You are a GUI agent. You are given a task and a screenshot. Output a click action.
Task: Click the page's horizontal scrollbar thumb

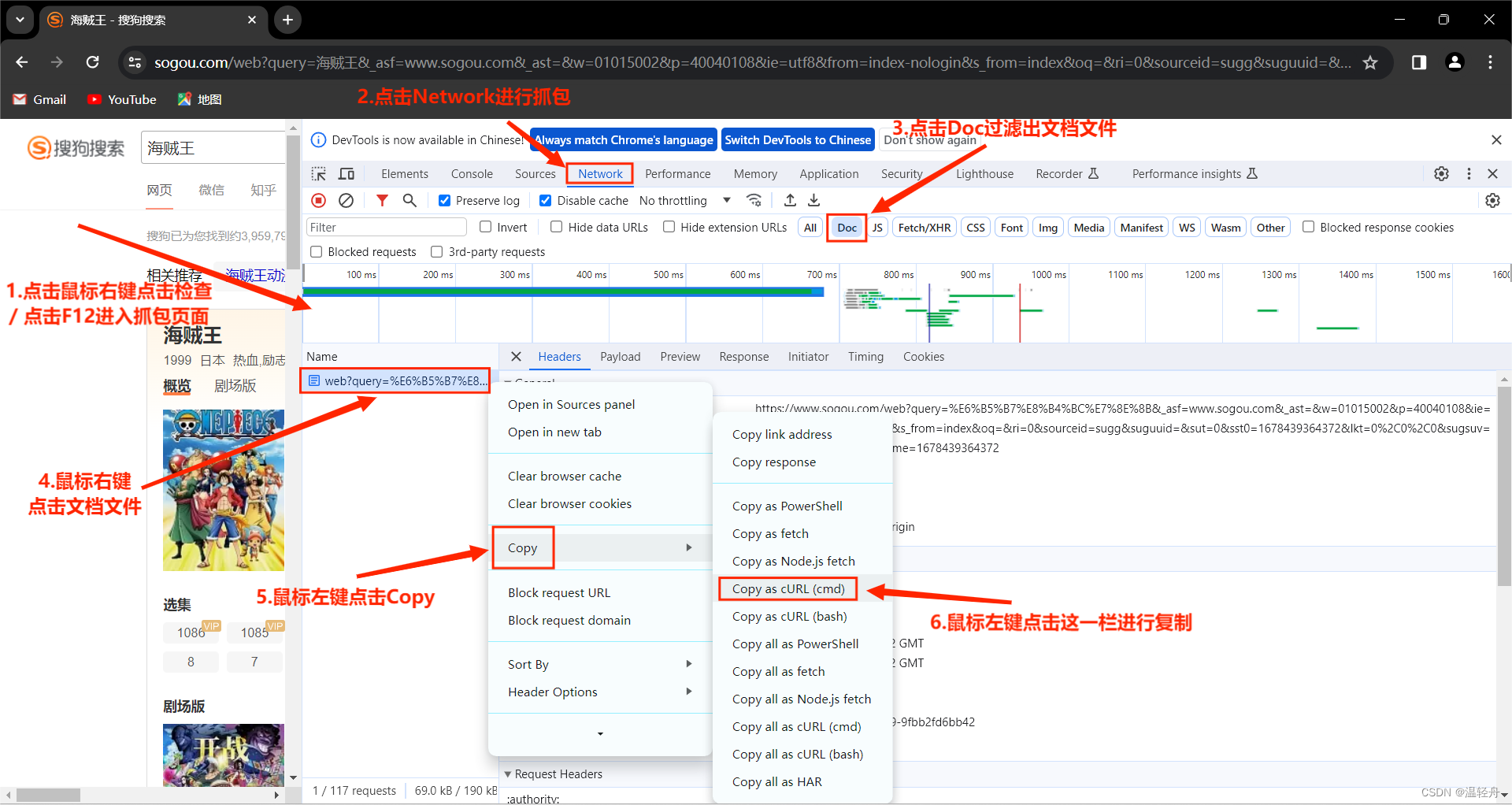pyautogui.click(x=48, y=795)
